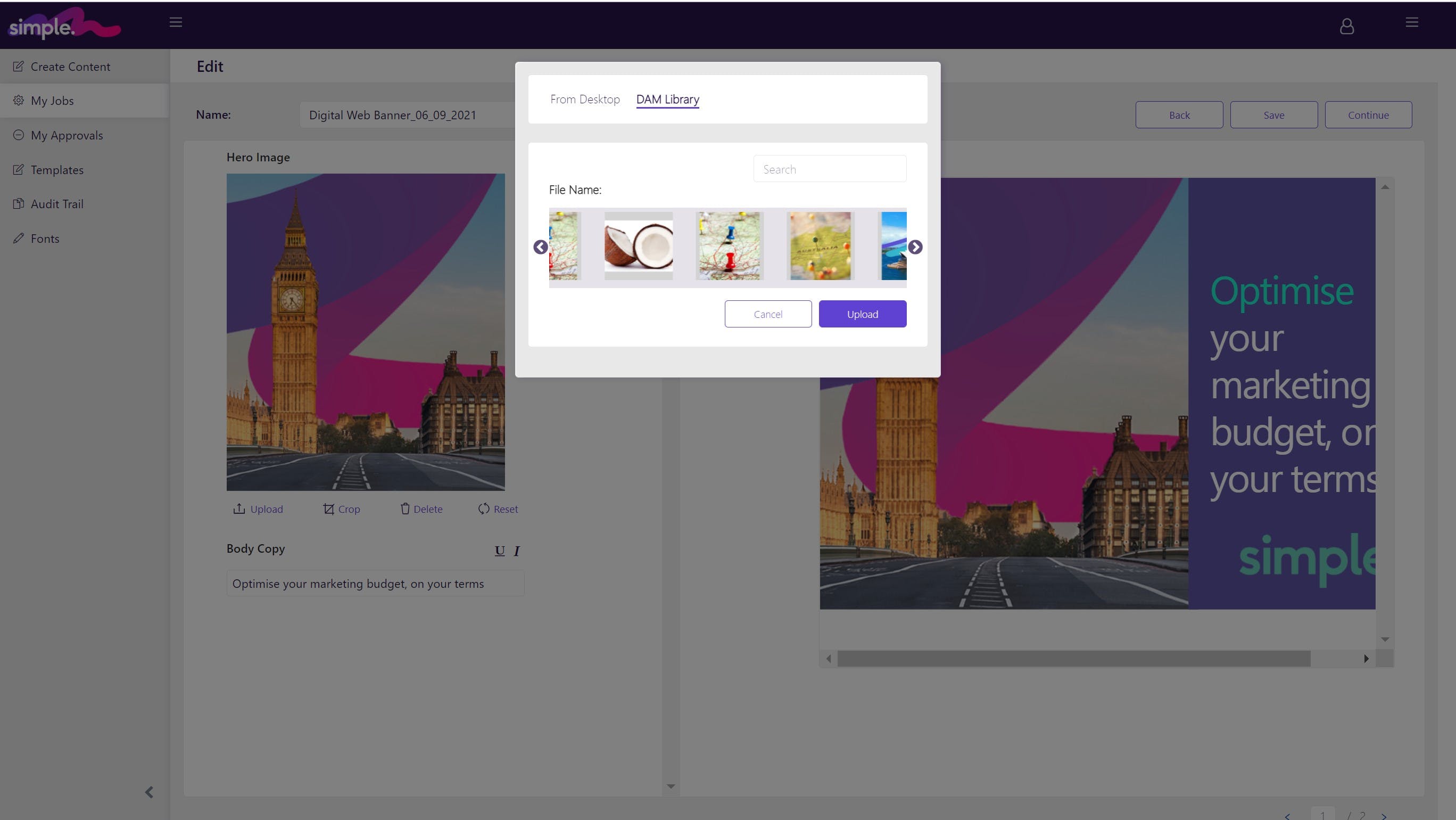Click the Search field in DAM Library

coord(829,169)
